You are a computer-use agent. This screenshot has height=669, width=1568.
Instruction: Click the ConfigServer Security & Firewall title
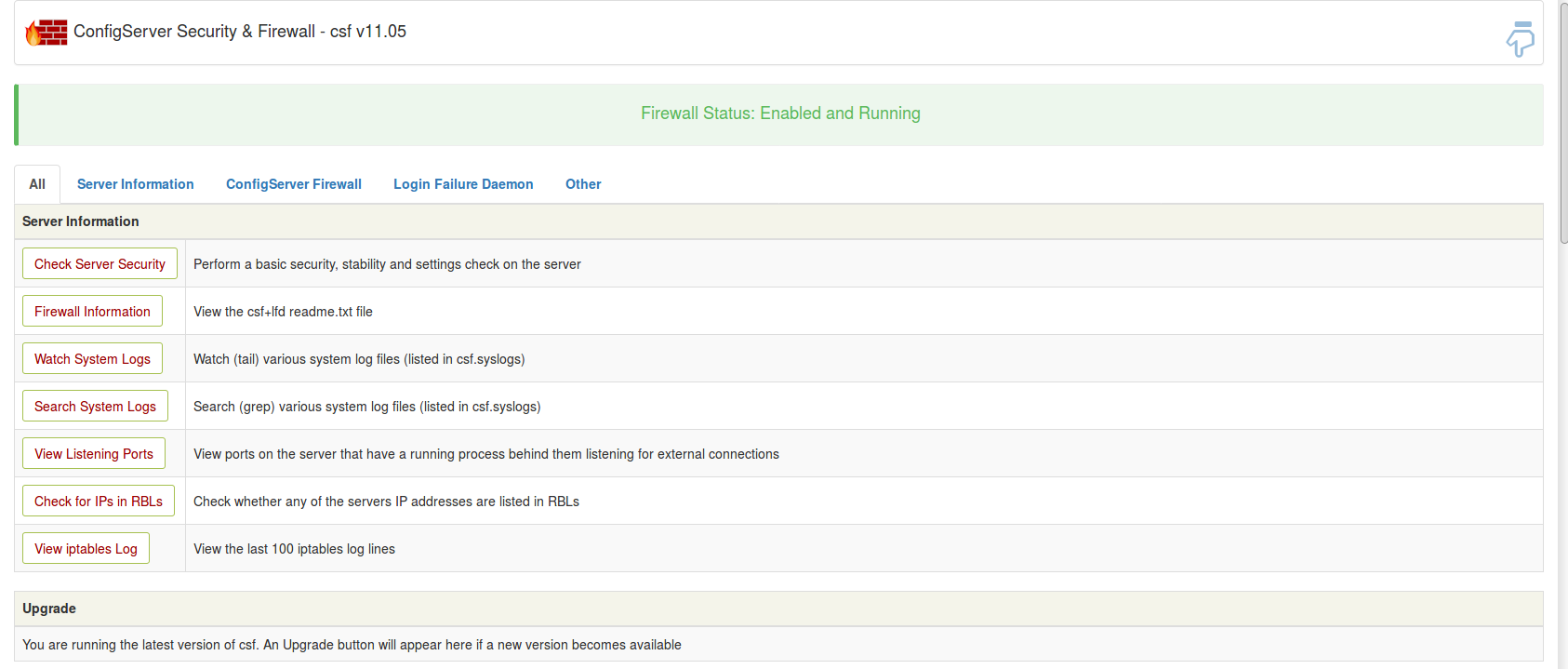tap(240, 32)
